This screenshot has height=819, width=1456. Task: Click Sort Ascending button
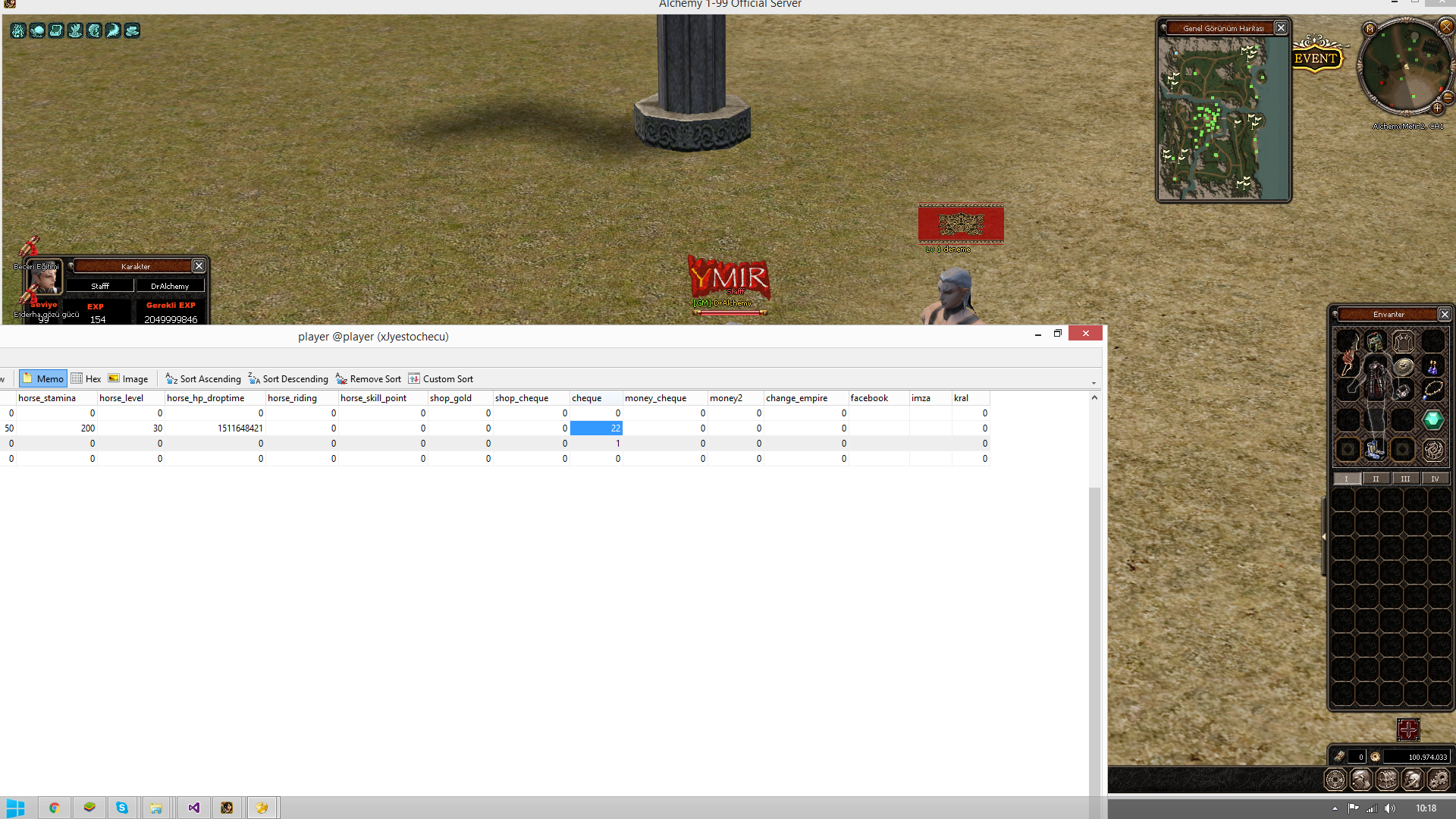(x=203, y=378)
